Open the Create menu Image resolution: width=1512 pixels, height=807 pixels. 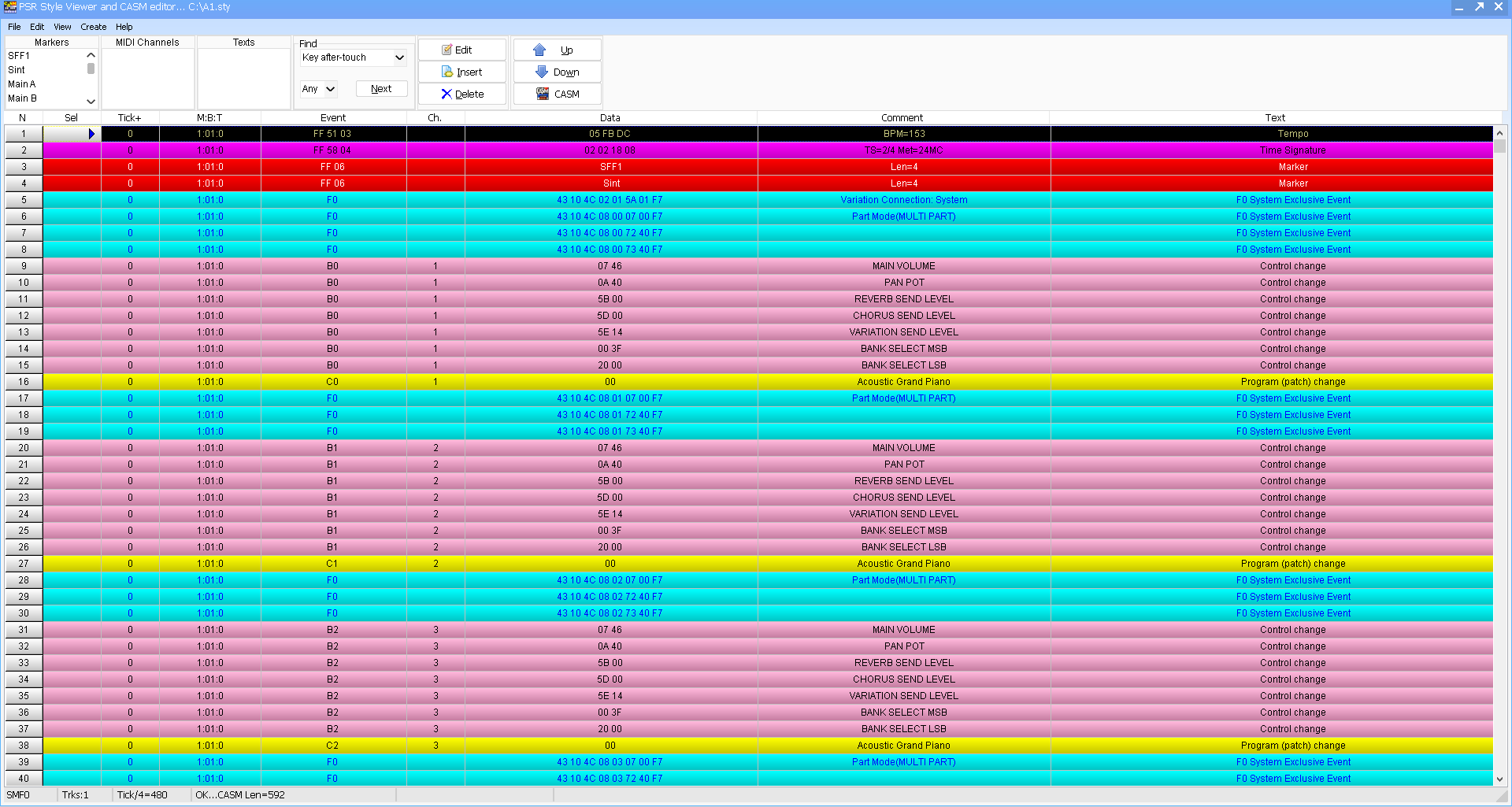[x=94, y=27]
